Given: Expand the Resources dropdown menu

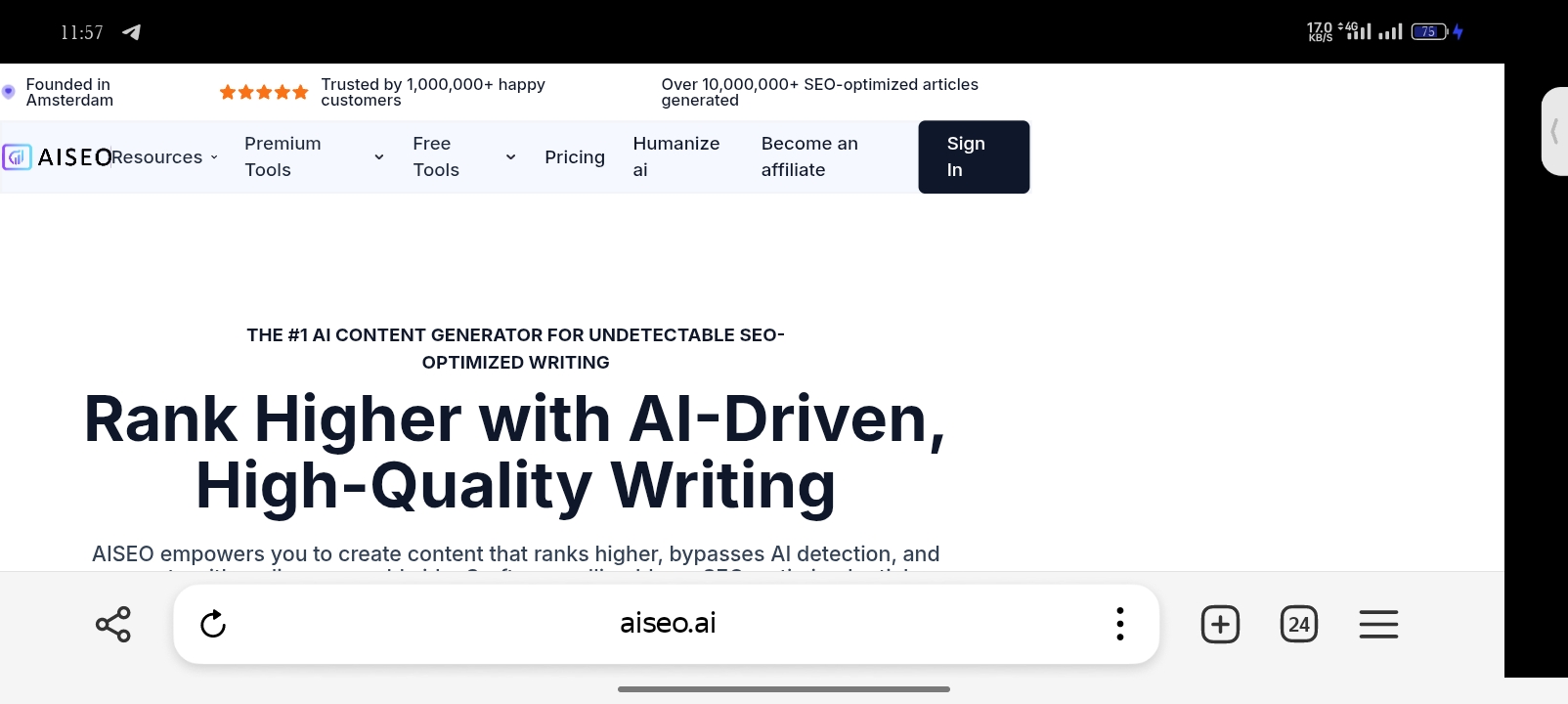Looking at the screenshot, I should [164, 157].
